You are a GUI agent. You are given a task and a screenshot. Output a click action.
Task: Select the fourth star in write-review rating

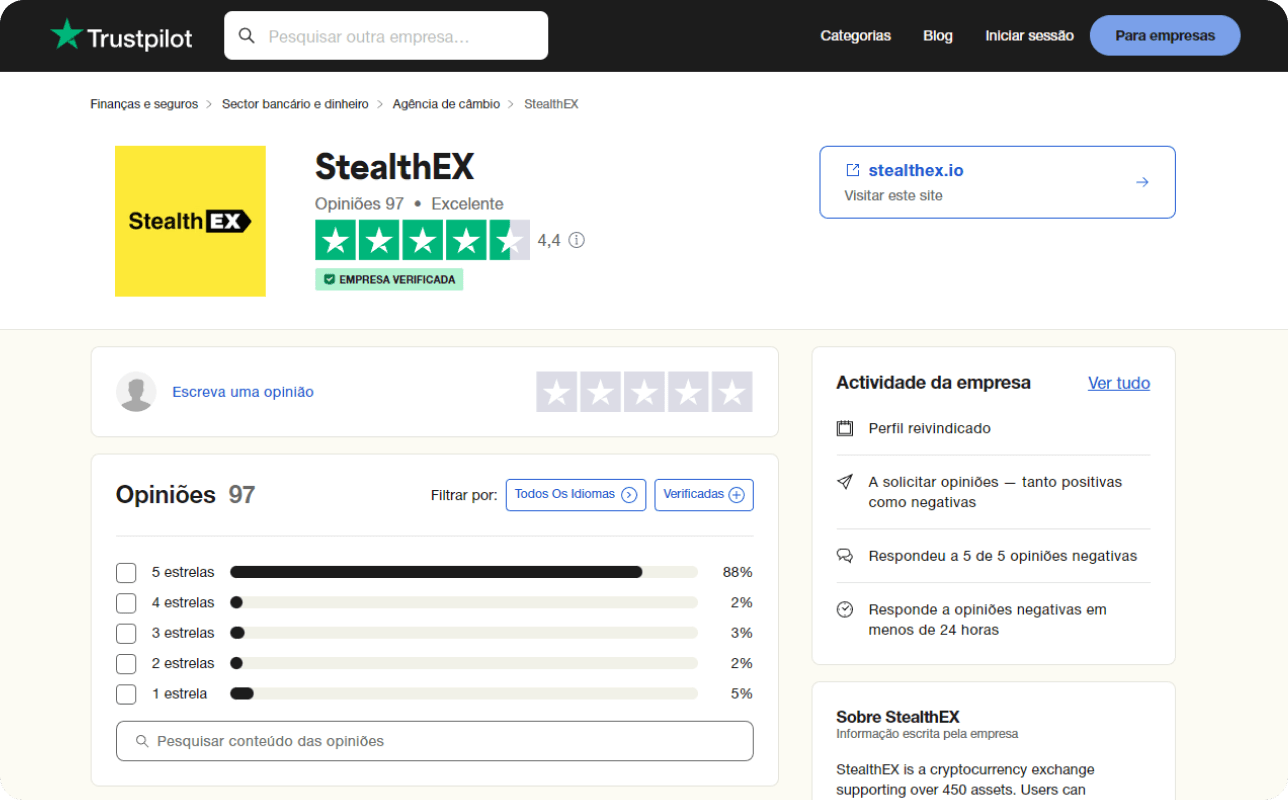(x=688, y=392)
